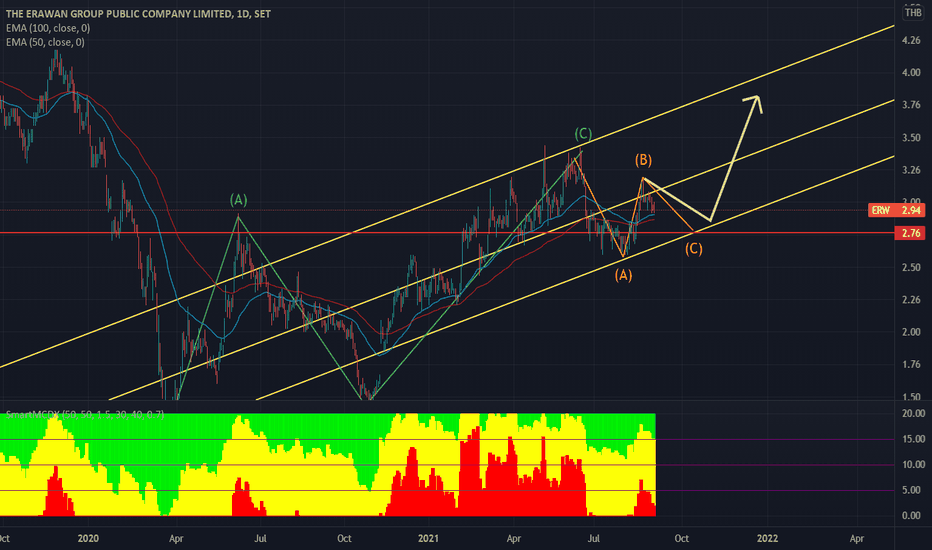Click the THB currency label
The image size is (932, 550).
912,12
